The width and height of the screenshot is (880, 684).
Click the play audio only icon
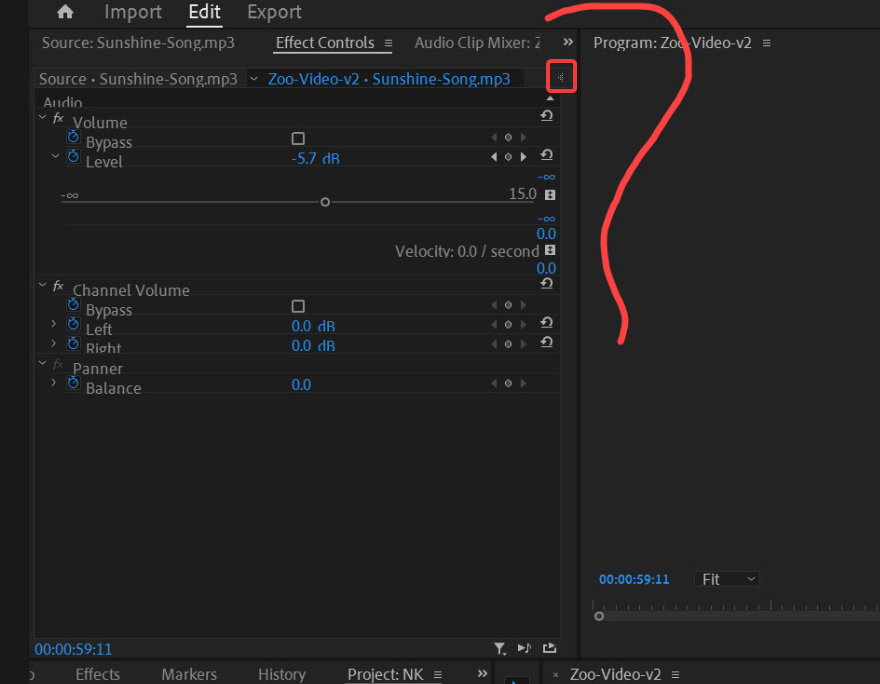pos(523,648)
